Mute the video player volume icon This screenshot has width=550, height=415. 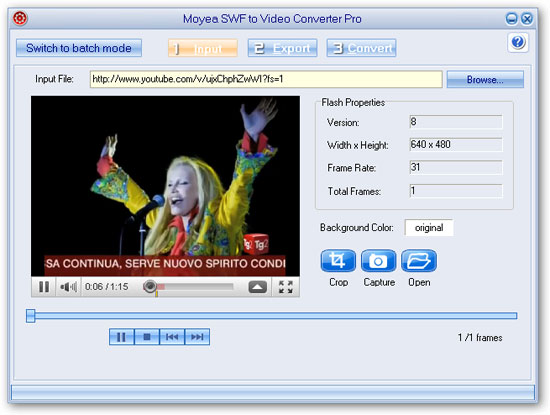click(68, 287)
